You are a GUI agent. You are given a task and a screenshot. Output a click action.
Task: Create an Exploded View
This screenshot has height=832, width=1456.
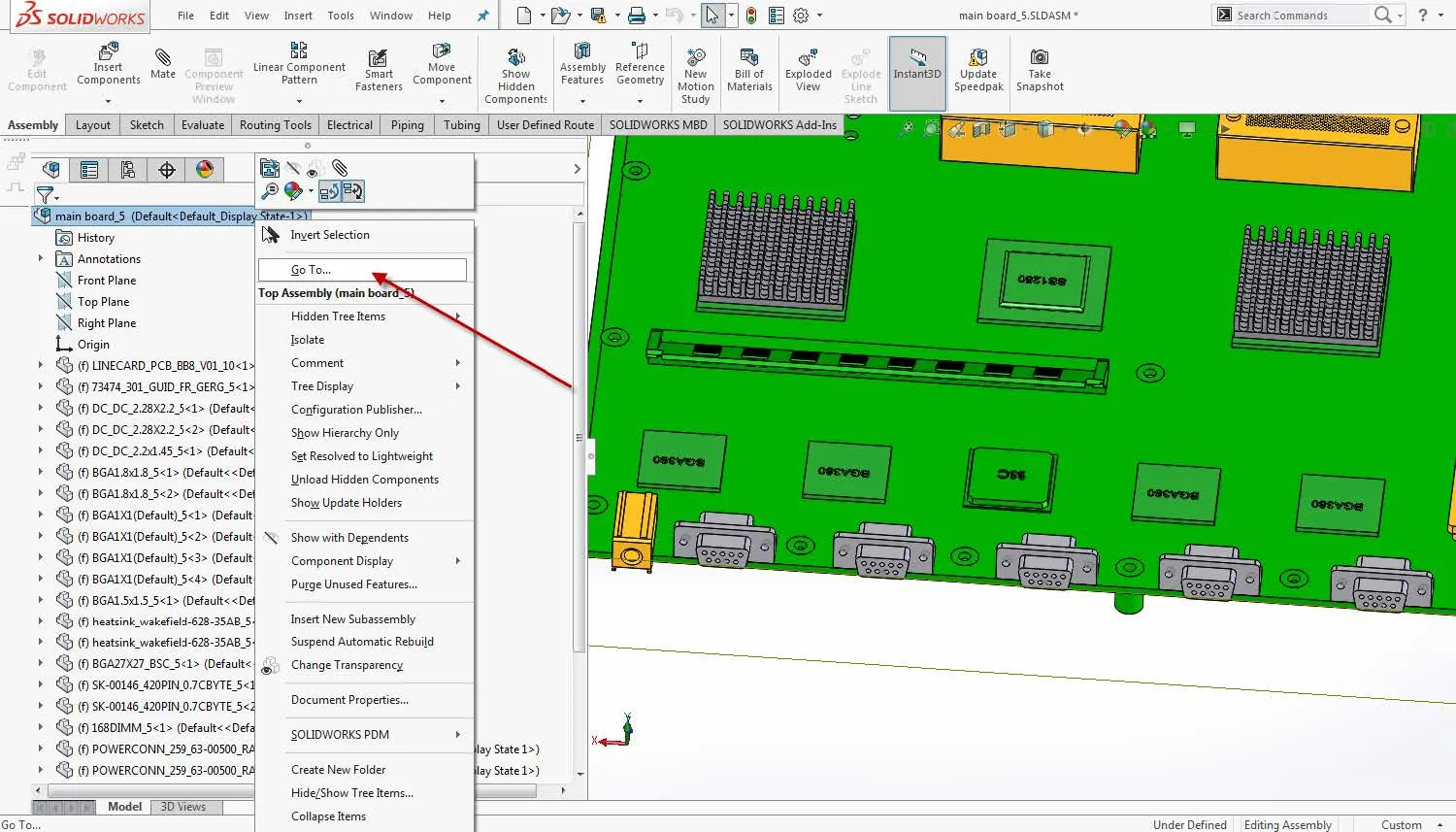(809, 70)
